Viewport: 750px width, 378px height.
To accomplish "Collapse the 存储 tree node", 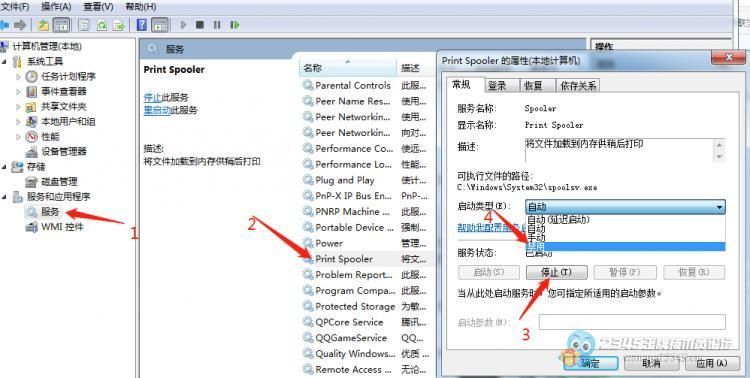I will [x=4, y=167].
